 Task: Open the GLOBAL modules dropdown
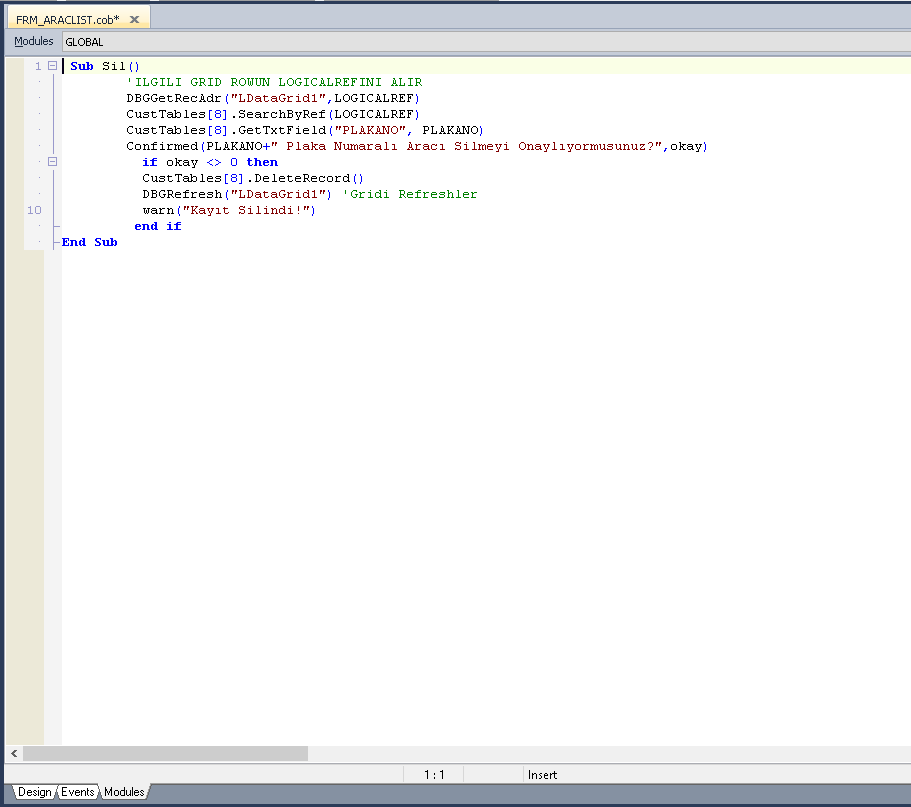[x=480, y=42]
